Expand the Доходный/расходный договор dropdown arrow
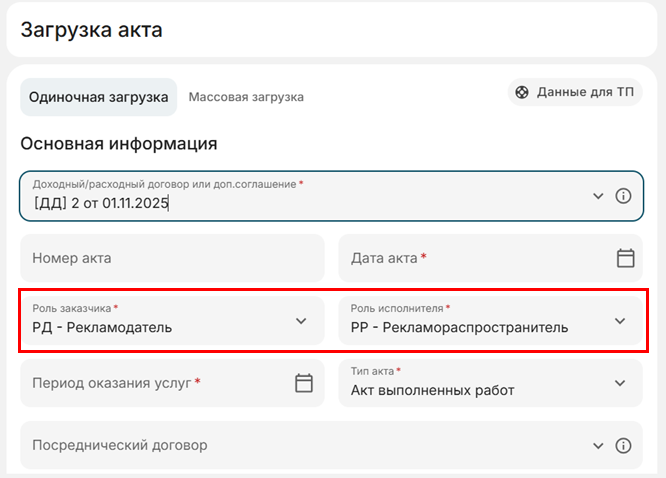The height and width of the screenshot is (478, 666). (598, 196)
